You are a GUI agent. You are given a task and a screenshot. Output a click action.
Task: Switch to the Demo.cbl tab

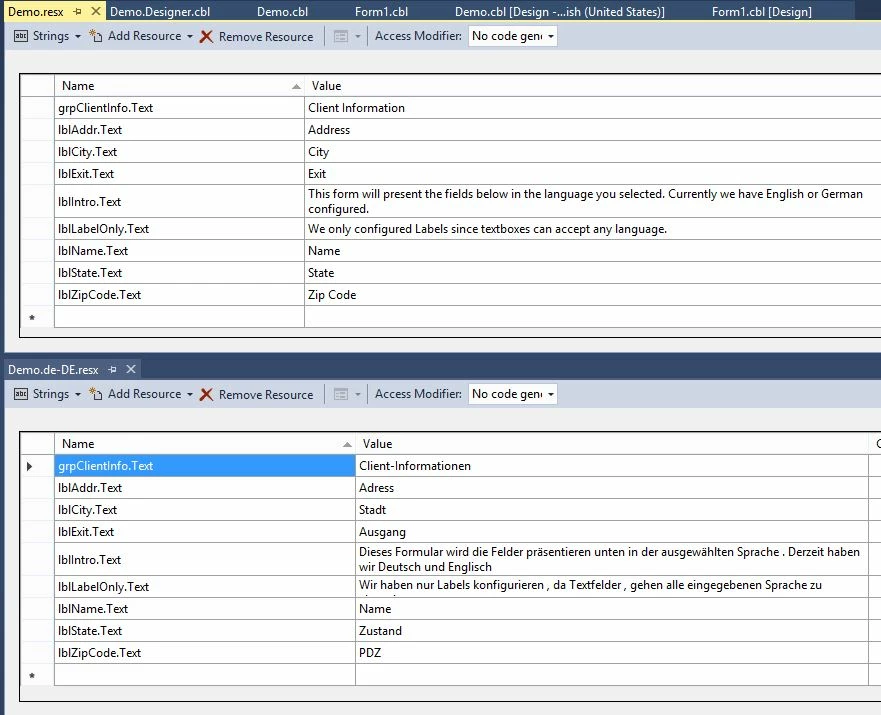point(283,12)
